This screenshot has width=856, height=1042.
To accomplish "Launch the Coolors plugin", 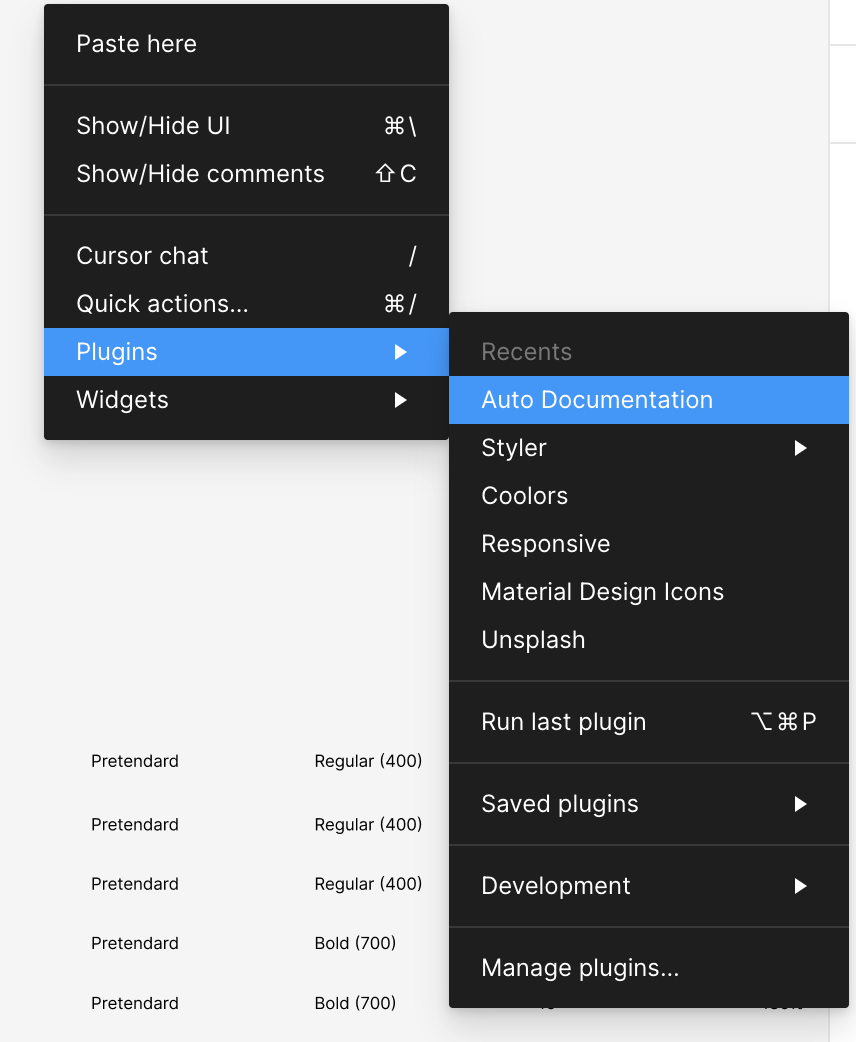I will tap(525, 496).
